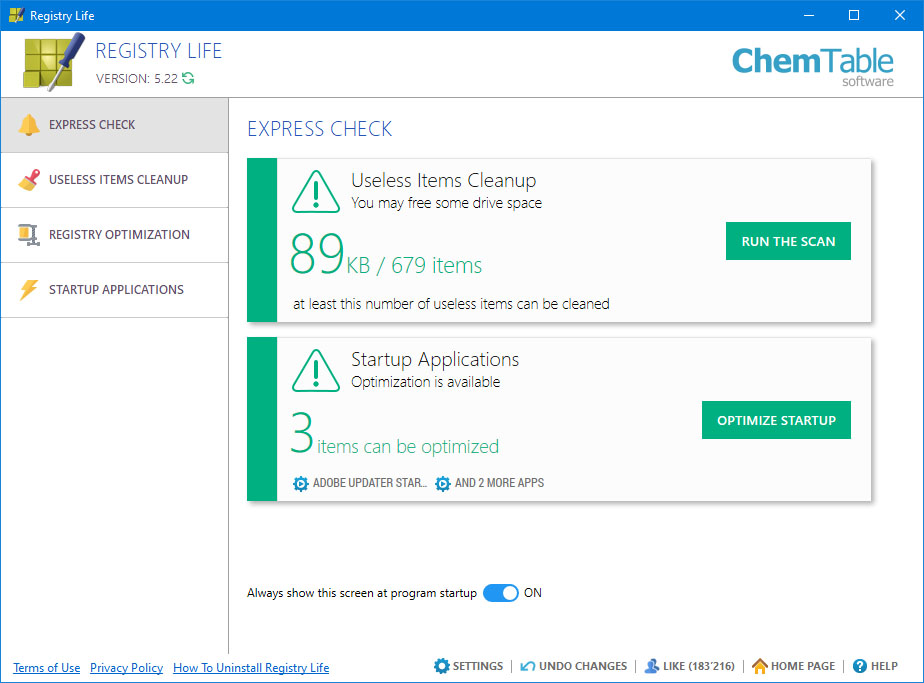Click the Registry Optimization compress icon

[28, 235]
